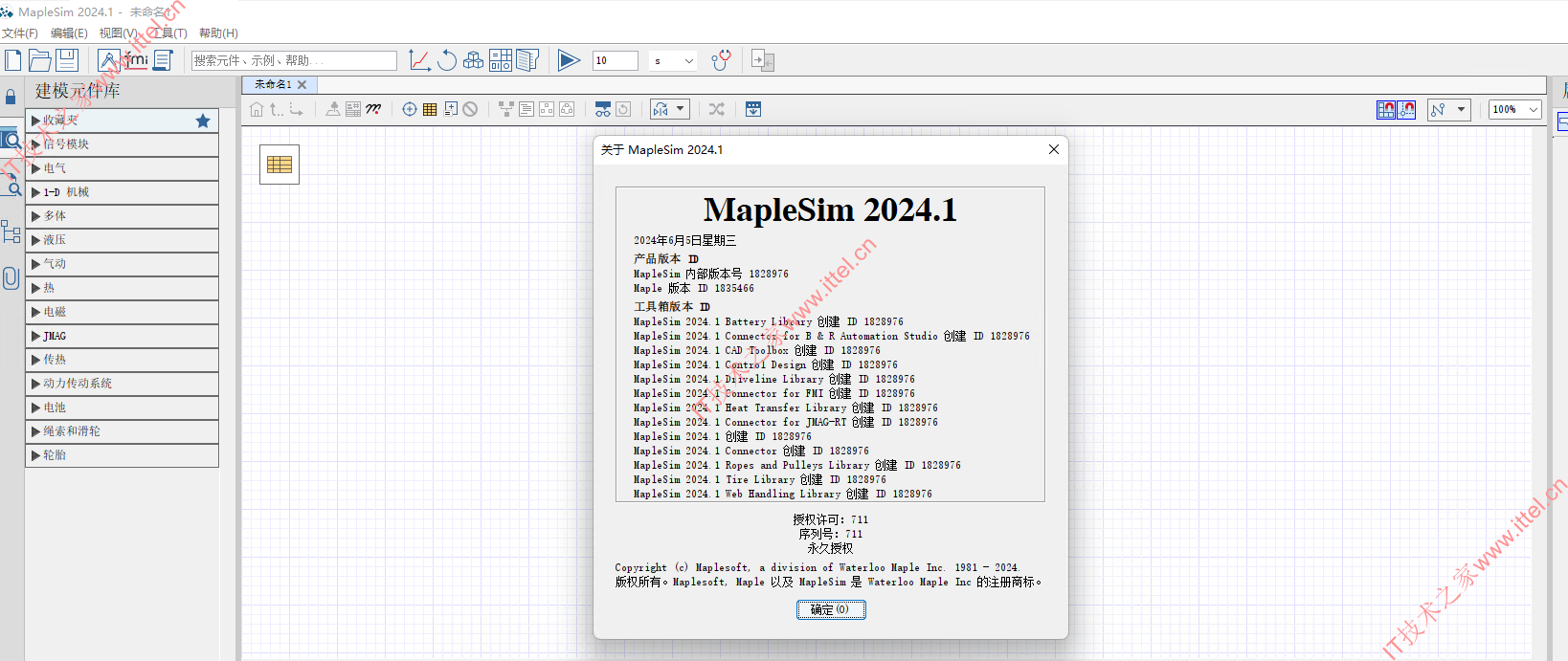The image size is (1568, 661).
Task: Click the prohibited circle icon
Action: [x=470, y=109]
